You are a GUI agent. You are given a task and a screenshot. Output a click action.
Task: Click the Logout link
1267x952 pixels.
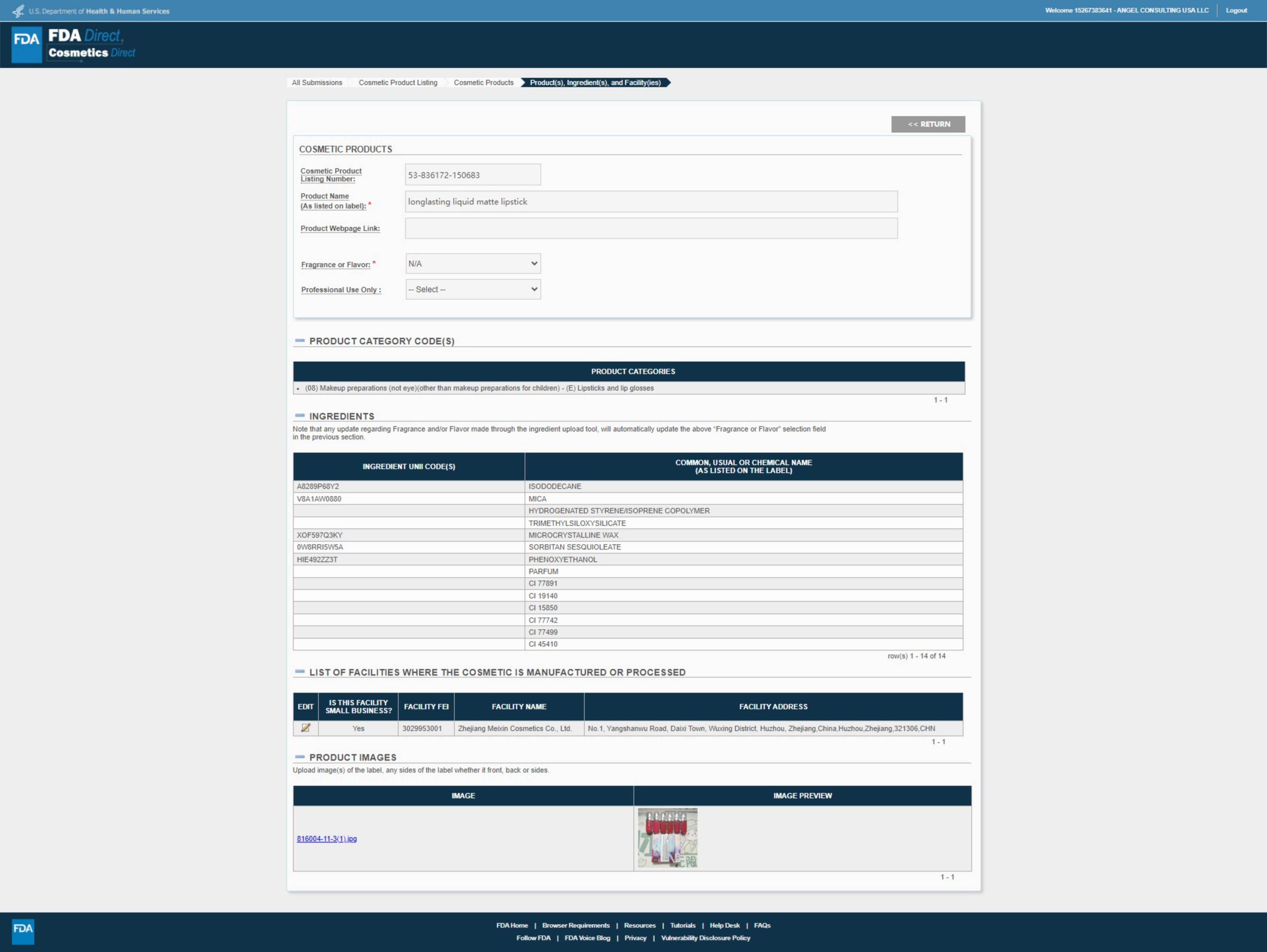tap(1236, 10)
